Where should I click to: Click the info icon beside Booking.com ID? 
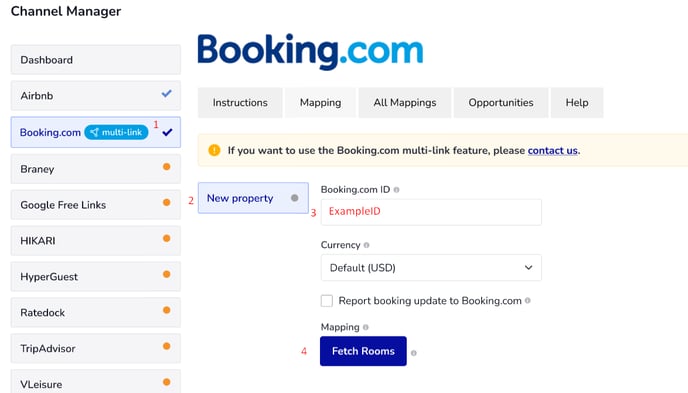pos(396,190)
